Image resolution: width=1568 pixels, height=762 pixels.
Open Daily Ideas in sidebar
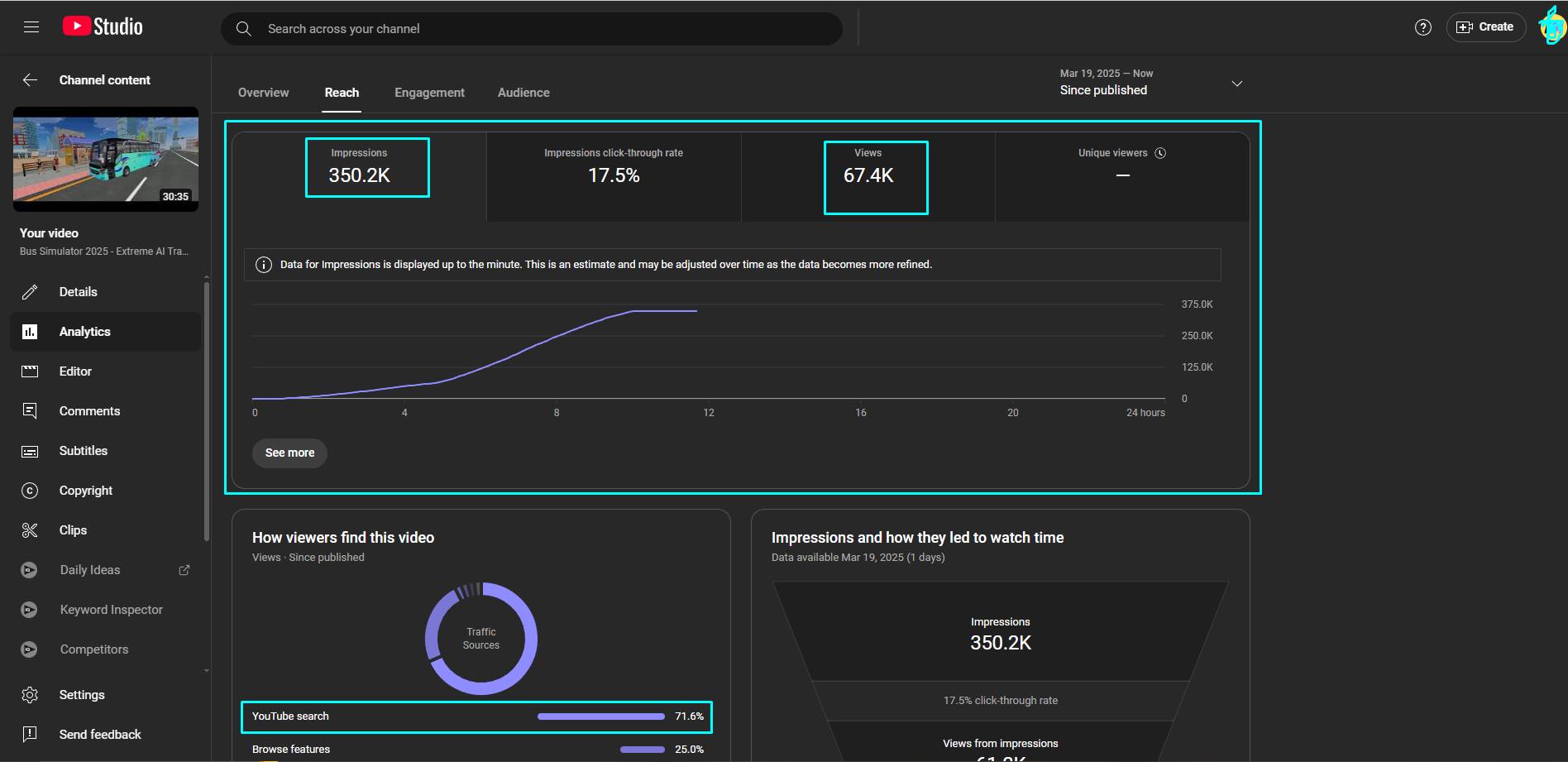106,570
